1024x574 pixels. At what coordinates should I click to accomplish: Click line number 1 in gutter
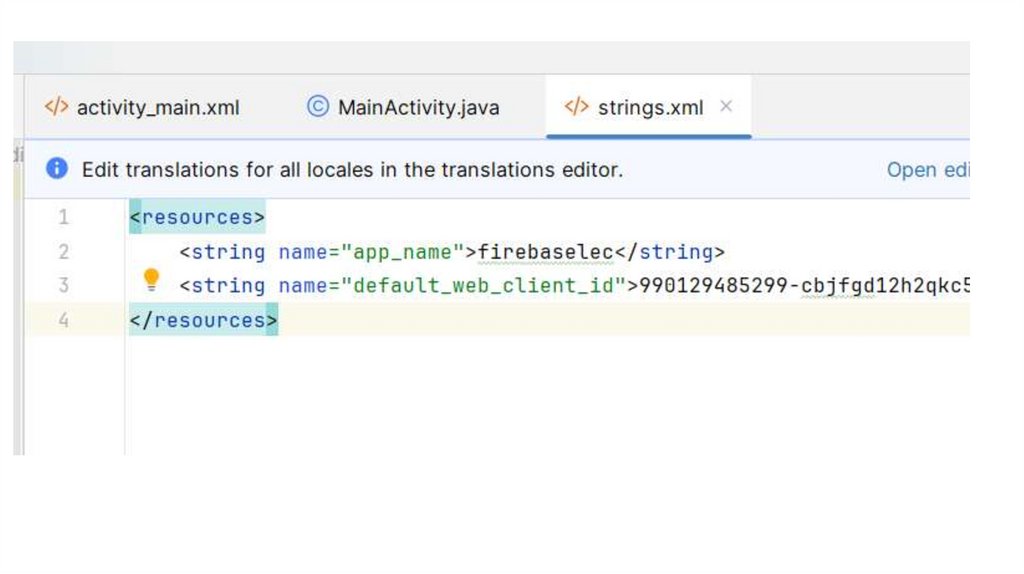(64, 217)
